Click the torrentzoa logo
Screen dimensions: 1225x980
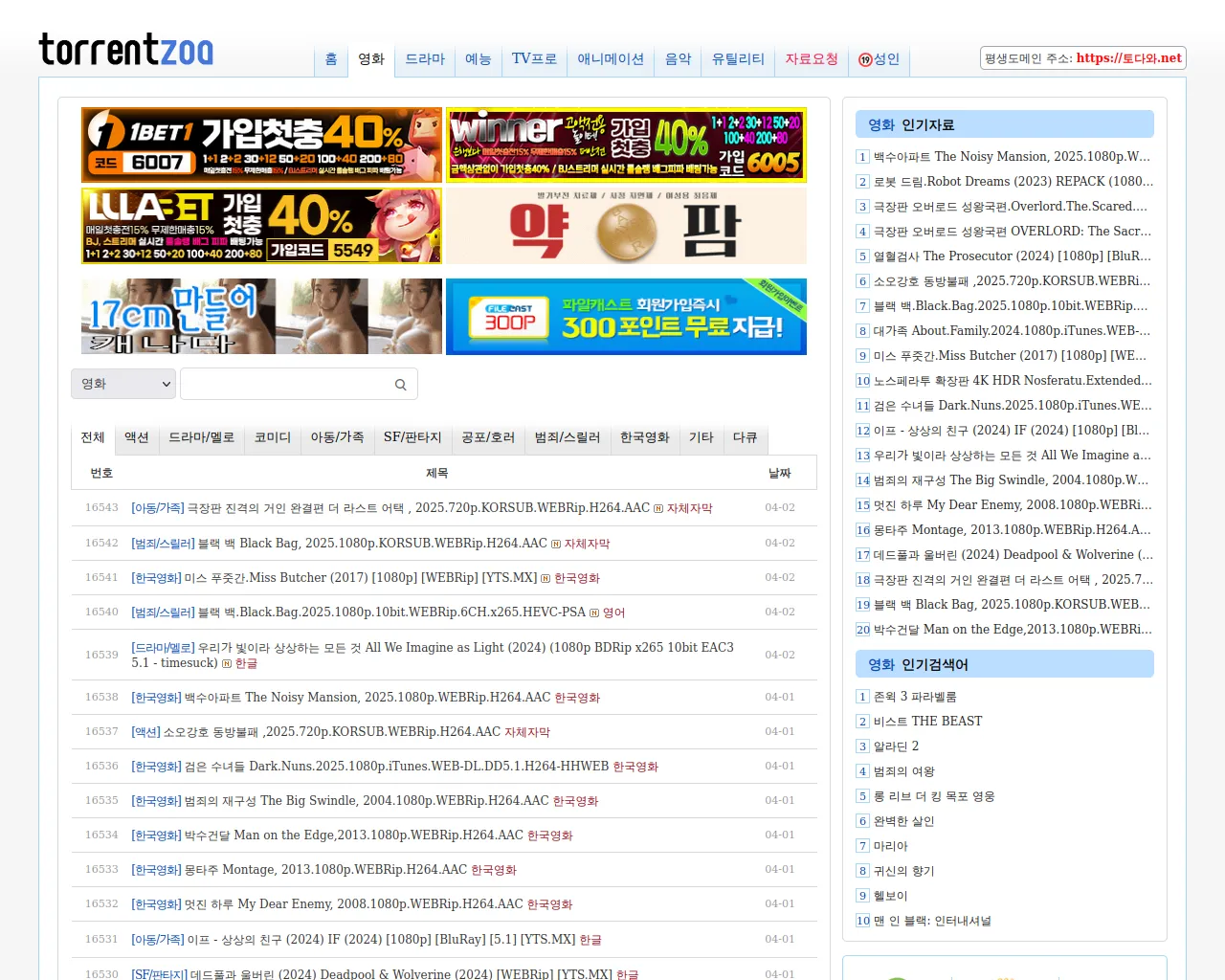(125, 50)
